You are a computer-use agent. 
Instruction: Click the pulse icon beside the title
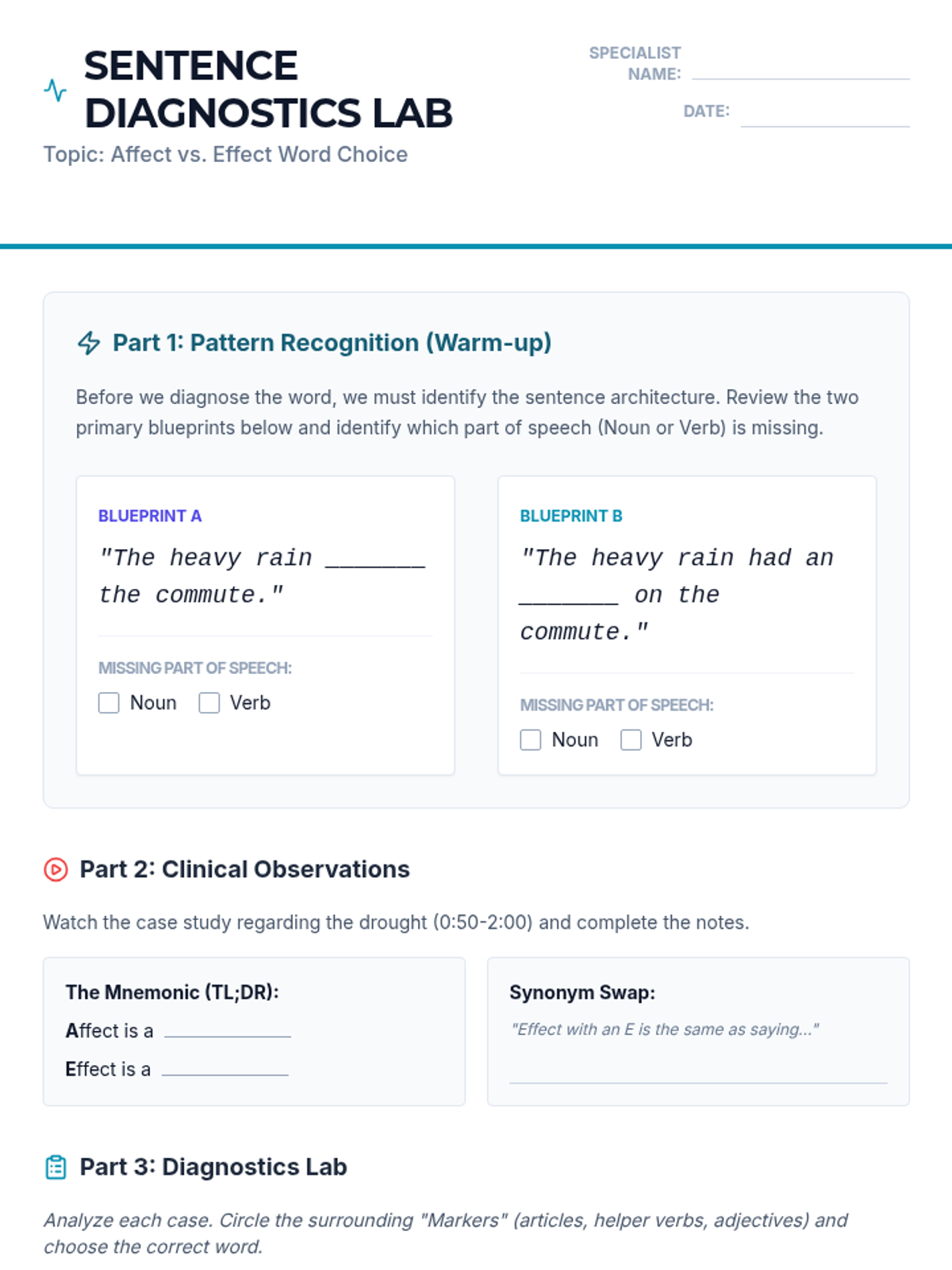[x=56, y=90]
